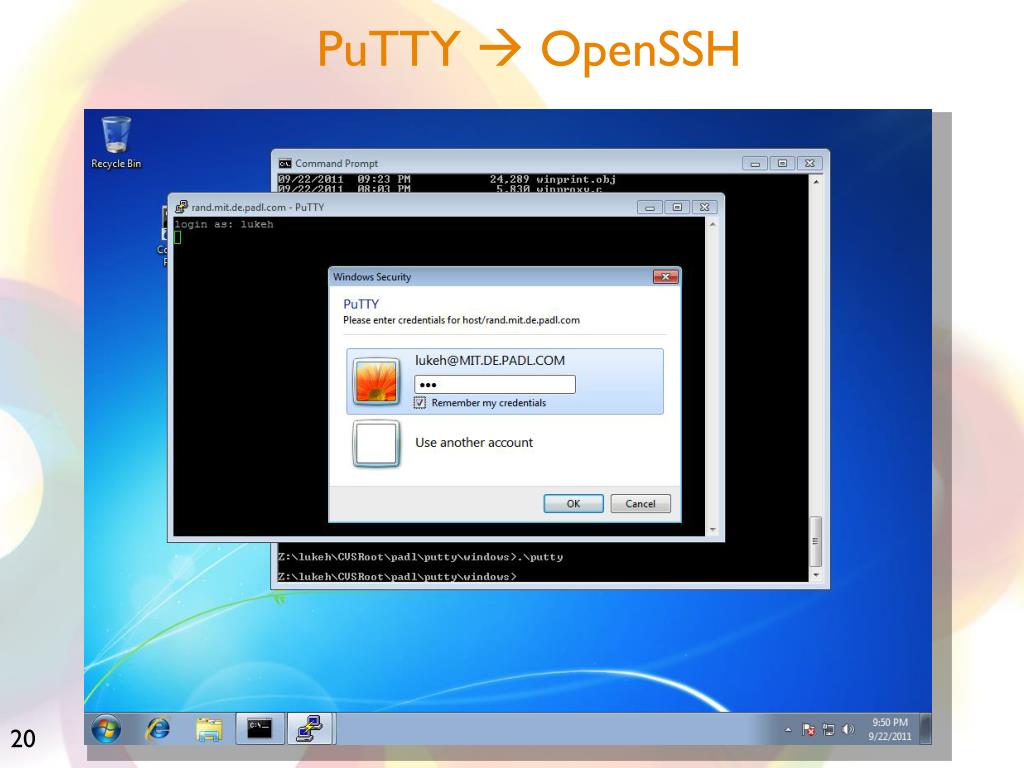Minimize the PuTTY window
Viewport: 1024px width, 768px height.
pyautogui.click(x=650, y=207)
